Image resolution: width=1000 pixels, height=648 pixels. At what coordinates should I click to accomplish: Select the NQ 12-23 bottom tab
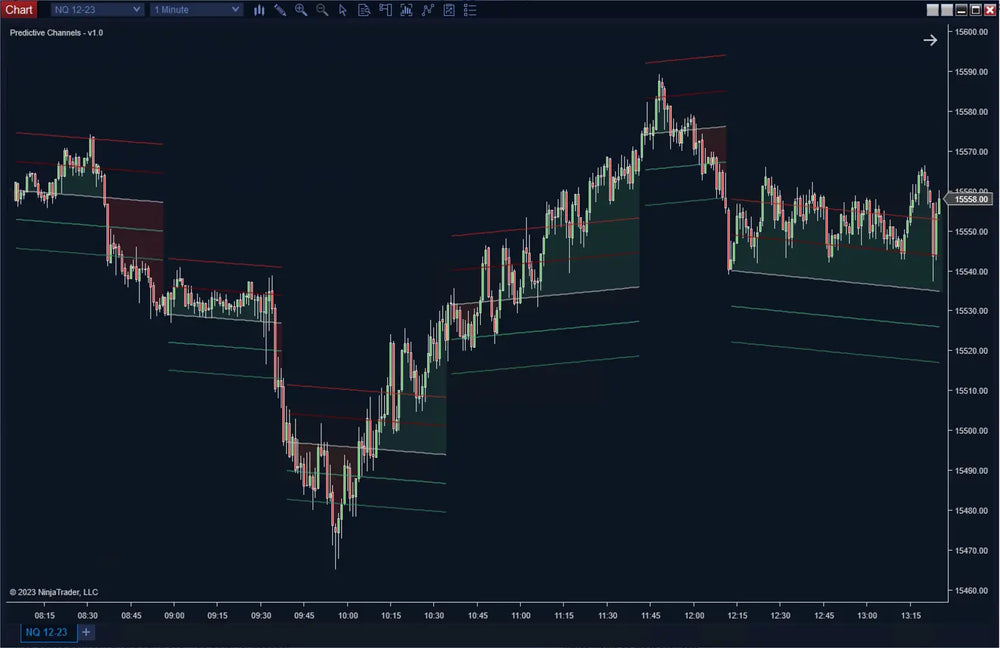pos(46,632)
